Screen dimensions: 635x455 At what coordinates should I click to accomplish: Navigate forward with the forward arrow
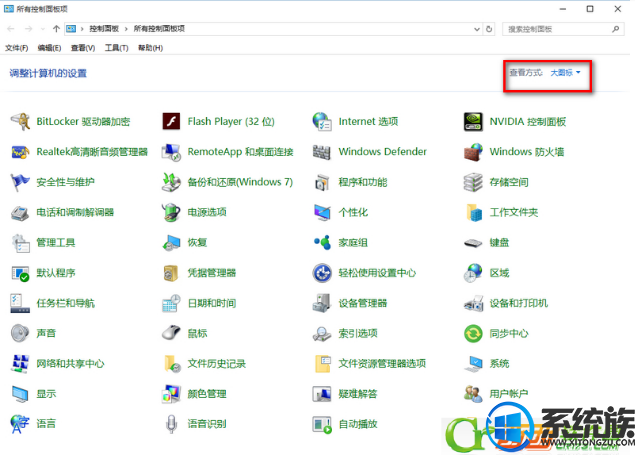[x=28, y=29]
